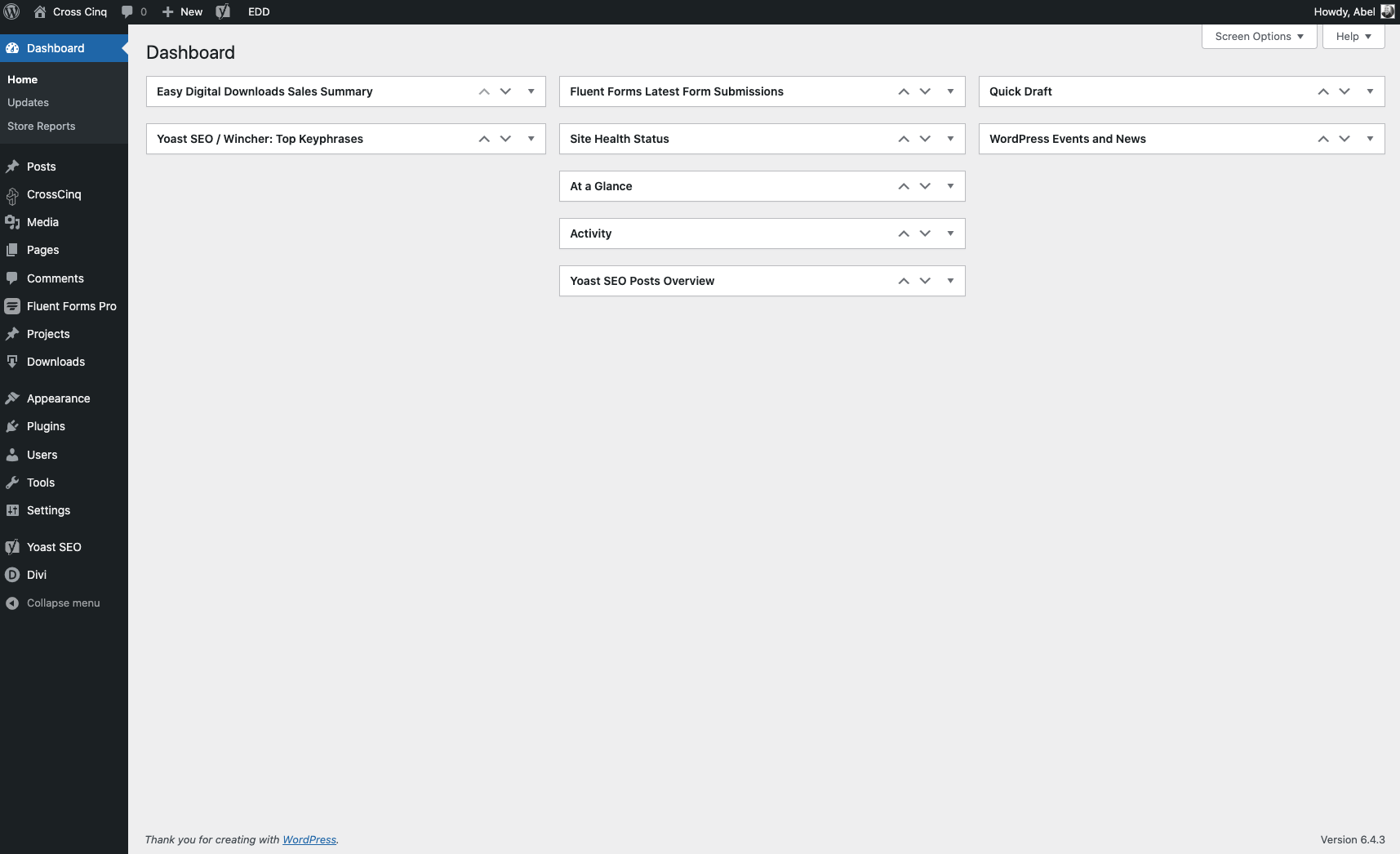Click the Tools wrench icon
This screenshot has height=854, width=1400.
pos(12,483)
